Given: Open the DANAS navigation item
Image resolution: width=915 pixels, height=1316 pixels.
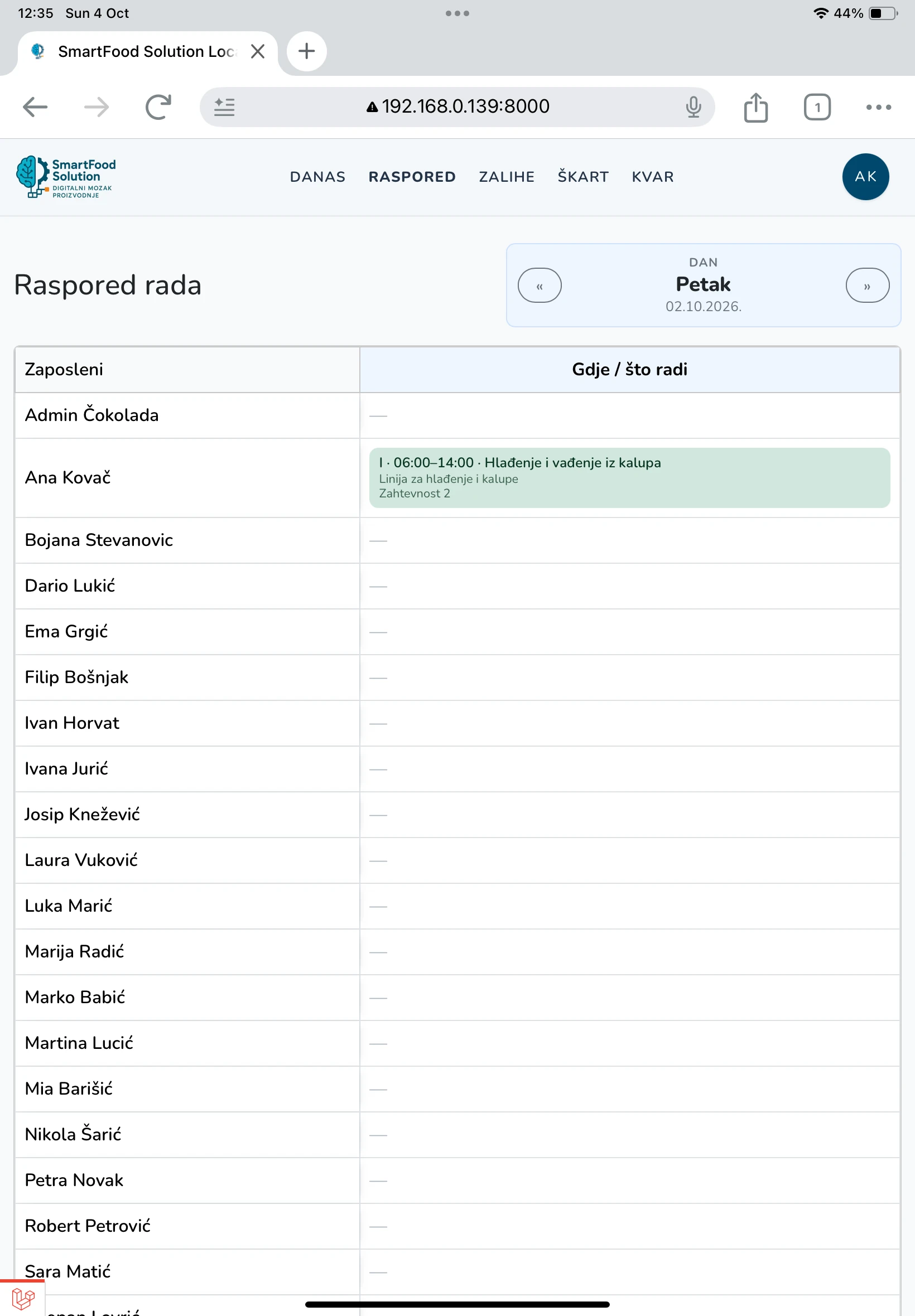Looking at the screenshot, I should (317, 177).
